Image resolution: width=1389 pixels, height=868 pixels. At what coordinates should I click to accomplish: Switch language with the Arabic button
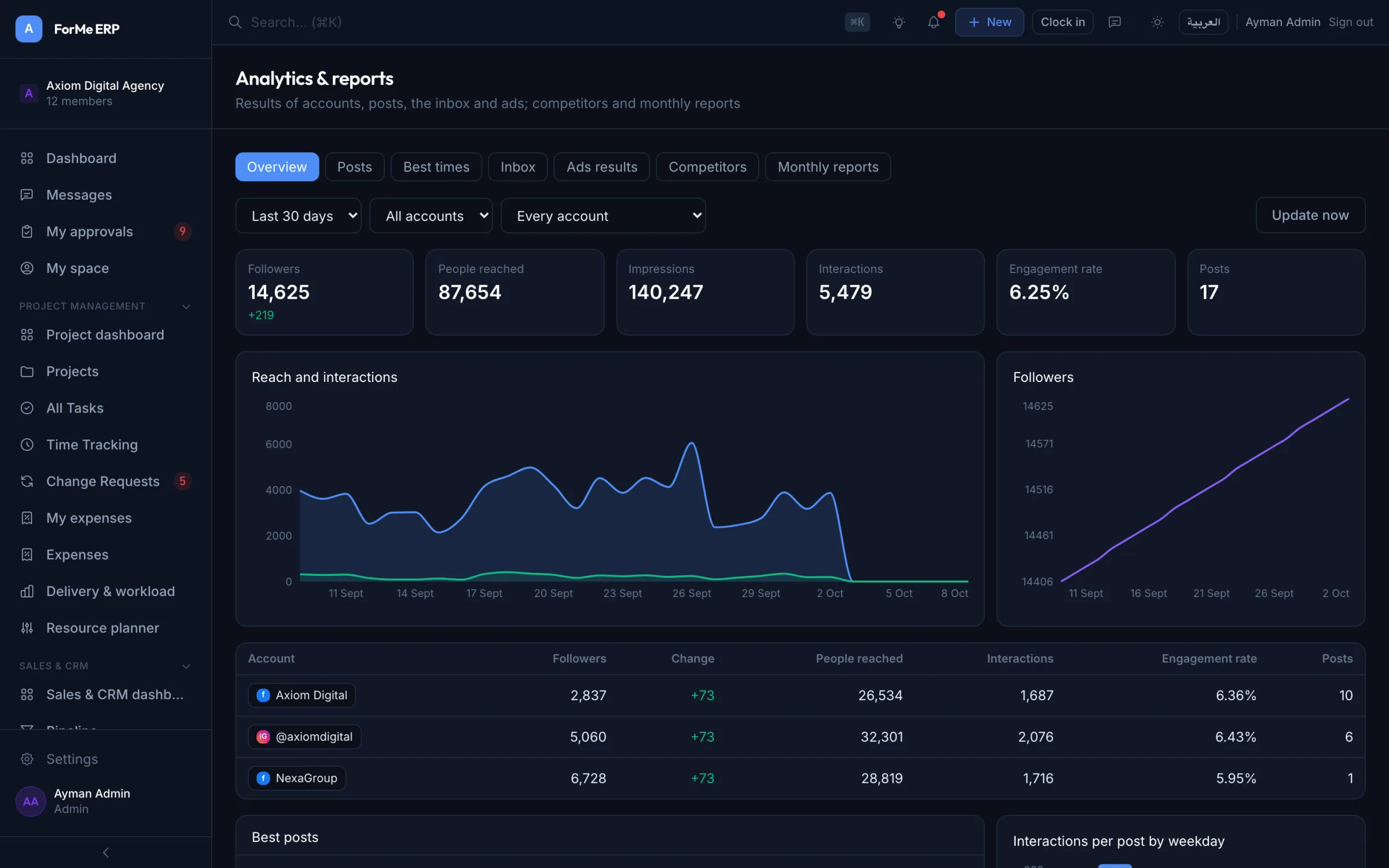pos(1203,22)
